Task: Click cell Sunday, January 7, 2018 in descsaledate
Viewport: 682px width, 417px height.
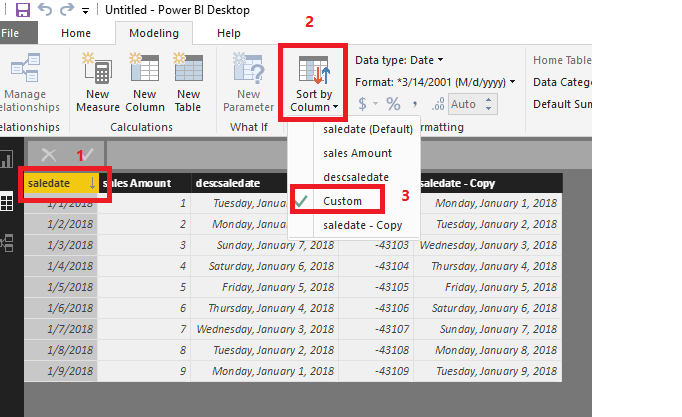Action: [x=264, y=245]
